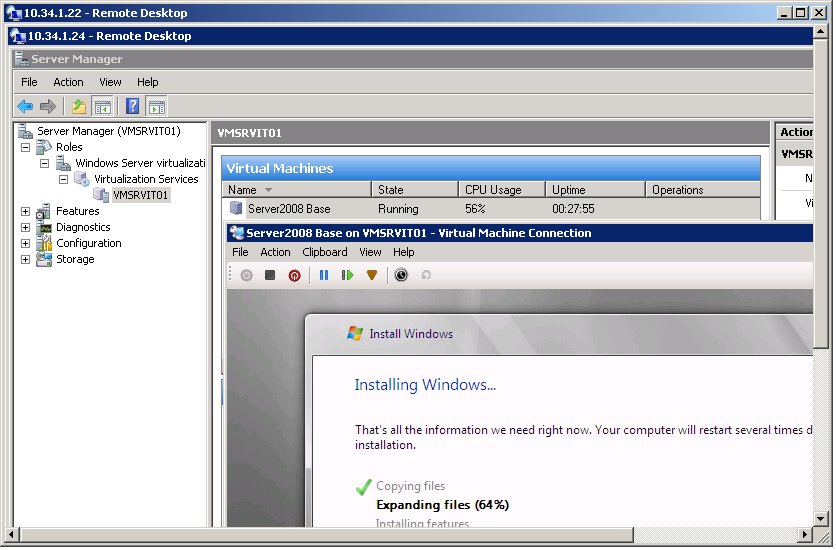The height and width of the screenshot is (550, 836).
Task: Click the Configuration icon in the tree
Action: click(44, 244)
